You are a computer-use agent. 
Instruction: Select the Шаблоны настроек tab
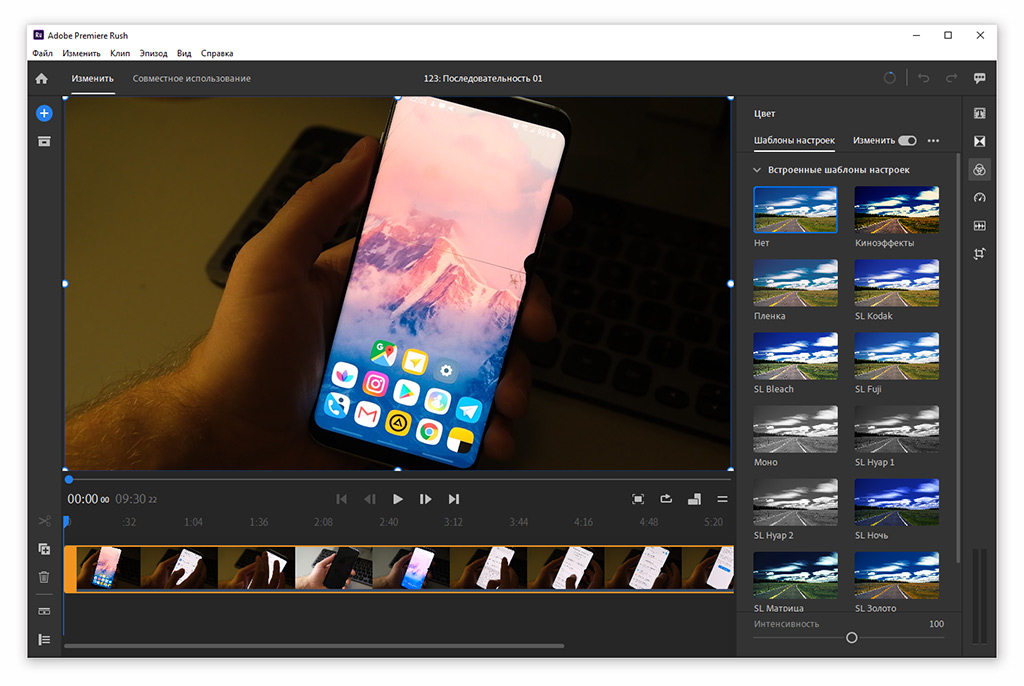(x=794, y=140)
